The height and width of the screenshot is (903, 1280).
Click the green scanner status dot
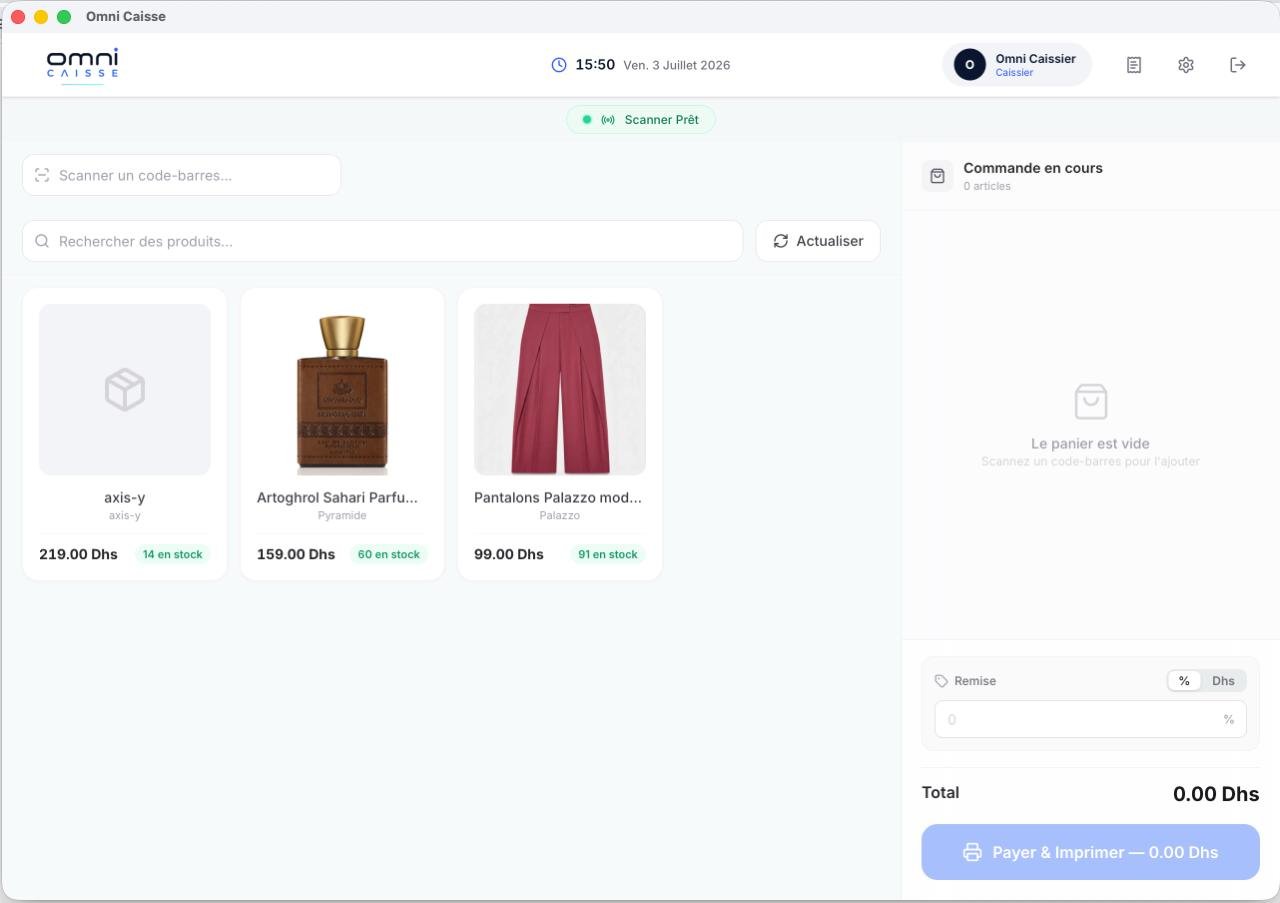(x=587, y=120)
